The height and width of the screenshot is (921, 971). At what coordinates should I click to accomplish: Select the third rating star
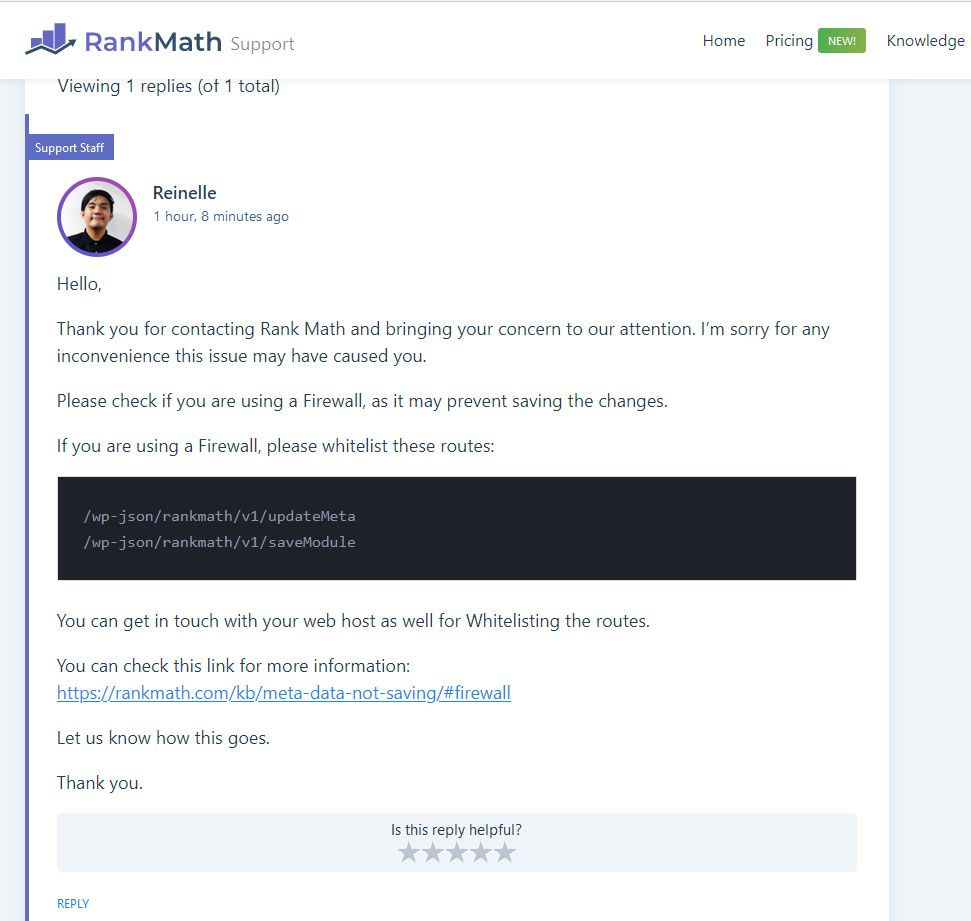coord(456,852)
